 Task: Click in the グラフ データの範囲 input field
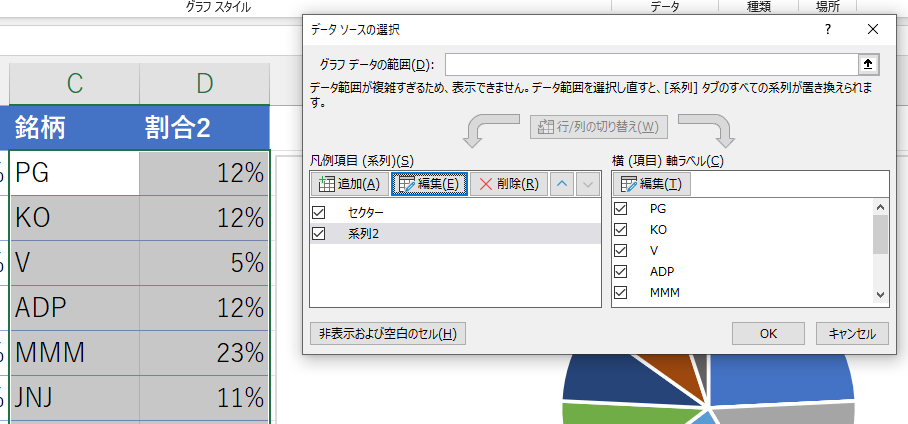point(651,64)
